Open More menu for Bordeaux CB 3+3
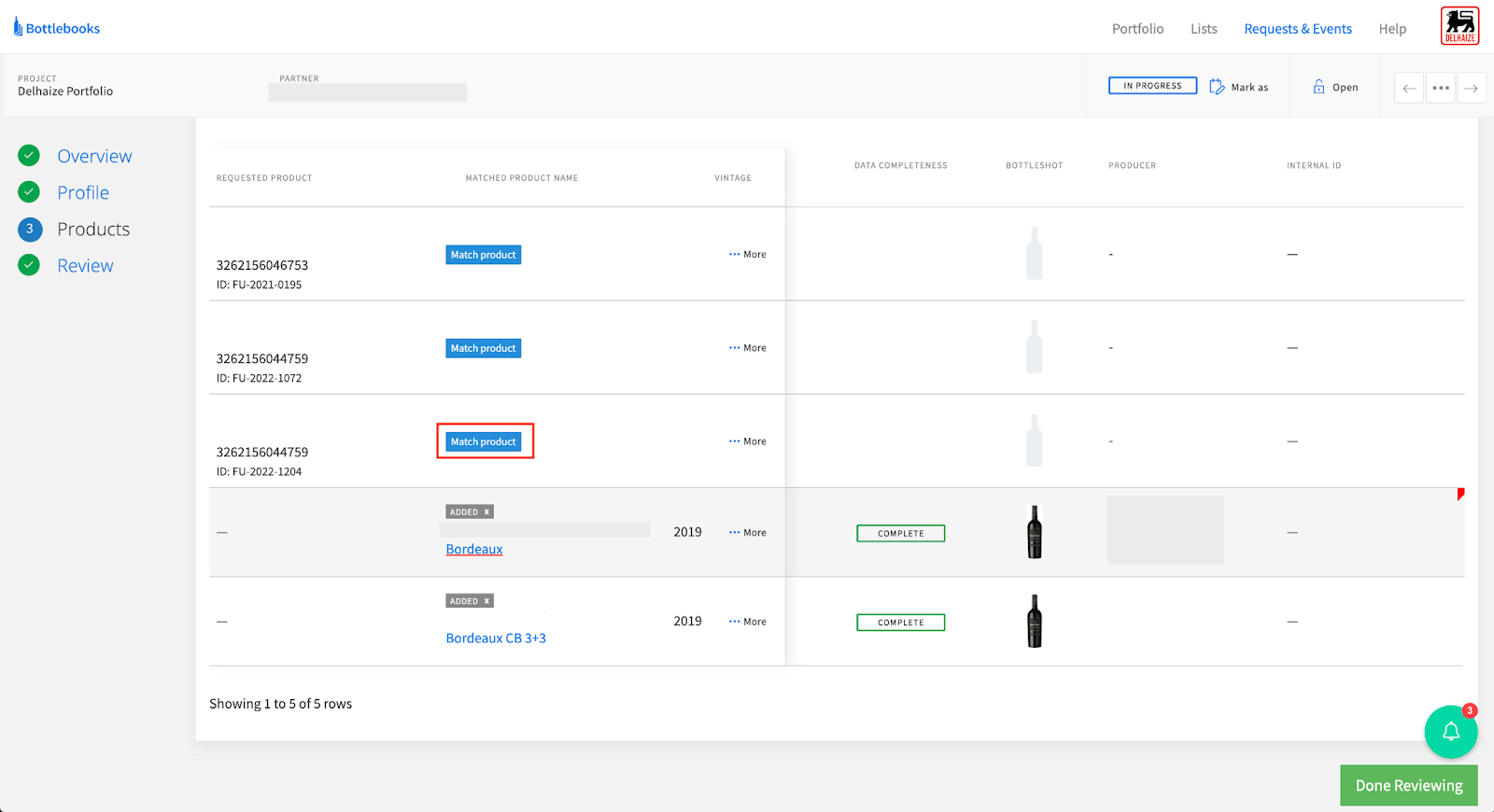This screenshot has width=1494, height=812. [x=747, y=621]
